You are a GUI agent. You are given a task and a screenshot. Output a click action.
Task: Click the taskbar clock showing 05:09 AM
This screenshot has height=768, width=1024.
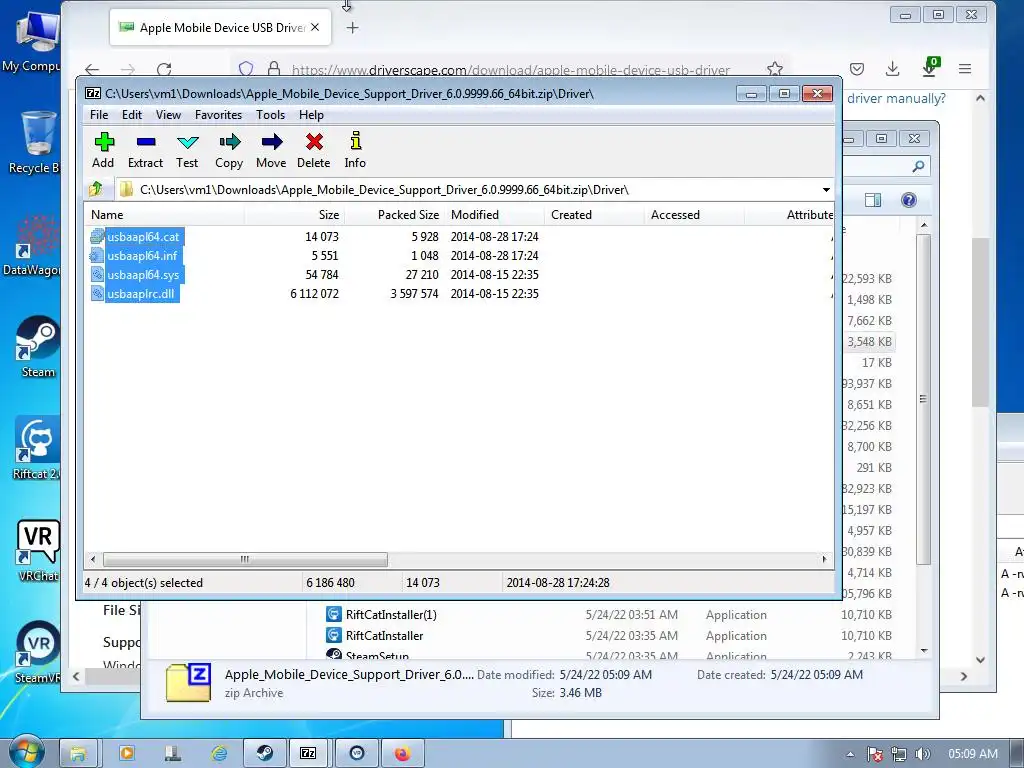click(972, 754)
